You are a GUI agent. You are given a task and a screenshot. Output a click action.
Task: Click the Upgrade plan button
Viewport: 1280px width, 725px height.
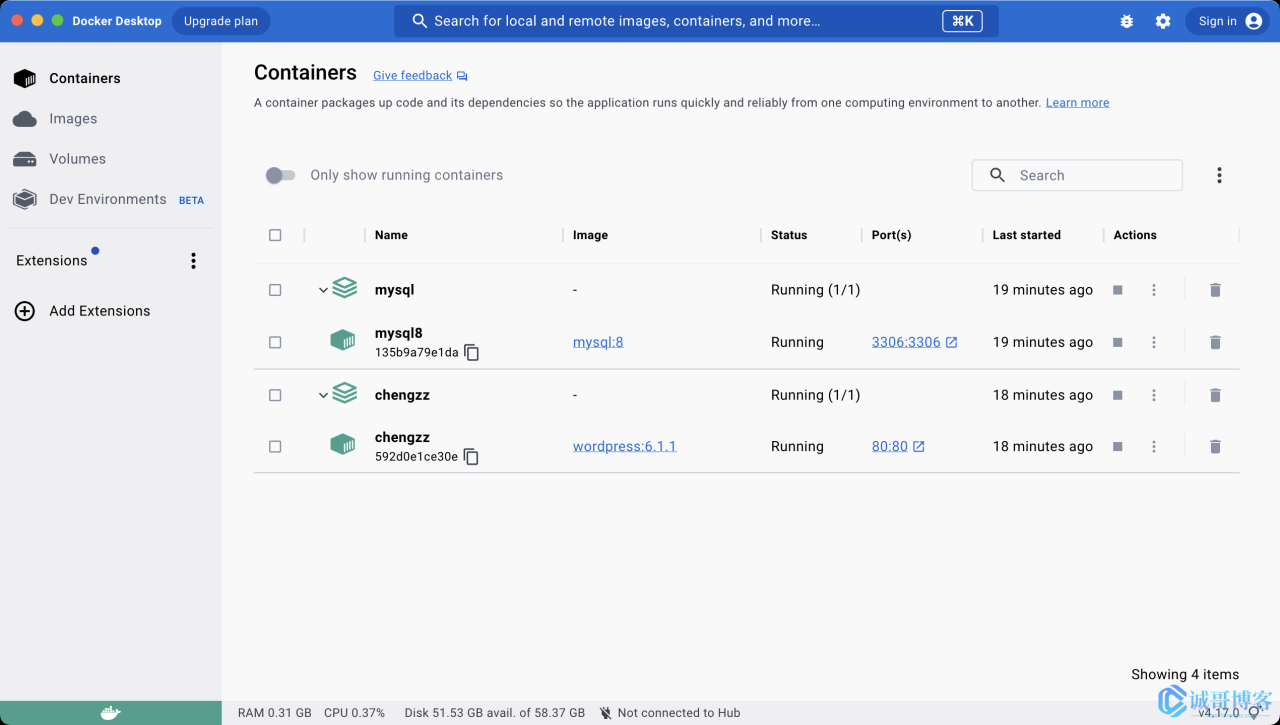pyautogui.click(x=221, y=21)
